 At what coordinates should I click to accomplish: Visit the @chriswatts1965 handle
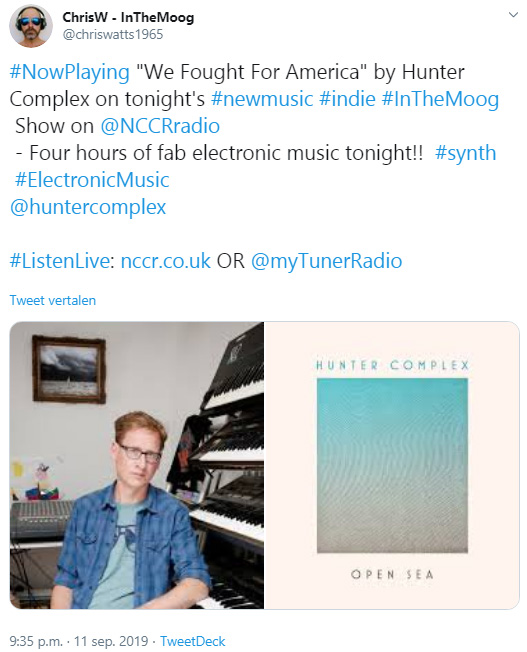tap(113, 35)
